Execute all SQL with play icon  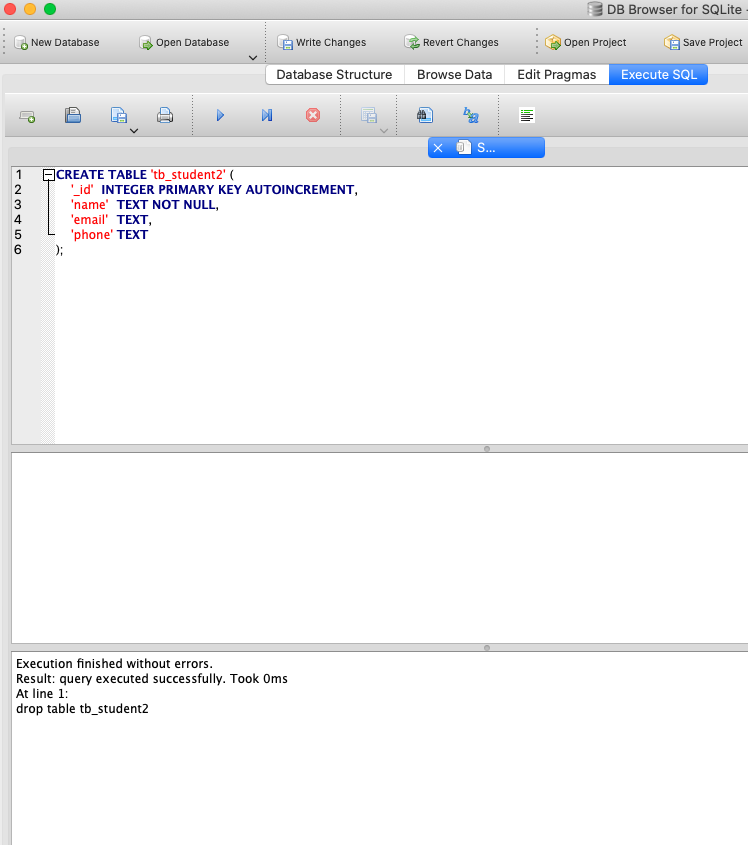tap(220, 115)
